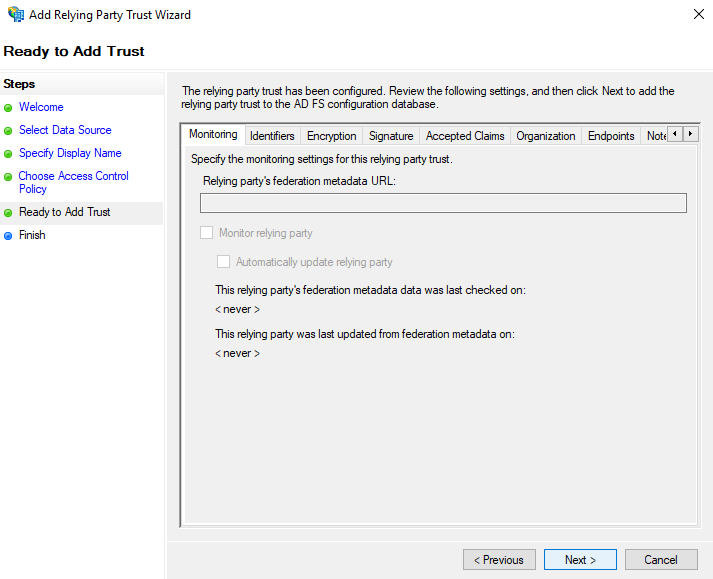Click the federation metadata URL field
Screen dimensions: 713x579
point(443,203)
